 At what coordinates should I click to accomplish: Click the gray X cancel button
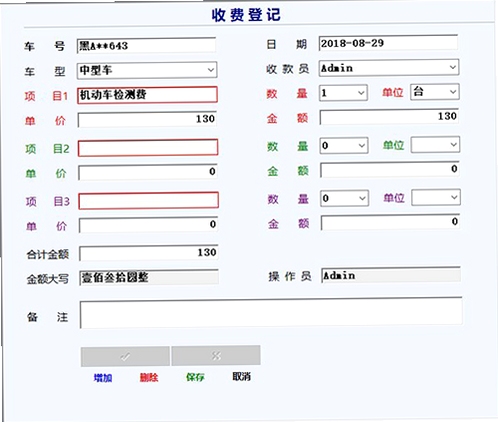click(216, 356)
